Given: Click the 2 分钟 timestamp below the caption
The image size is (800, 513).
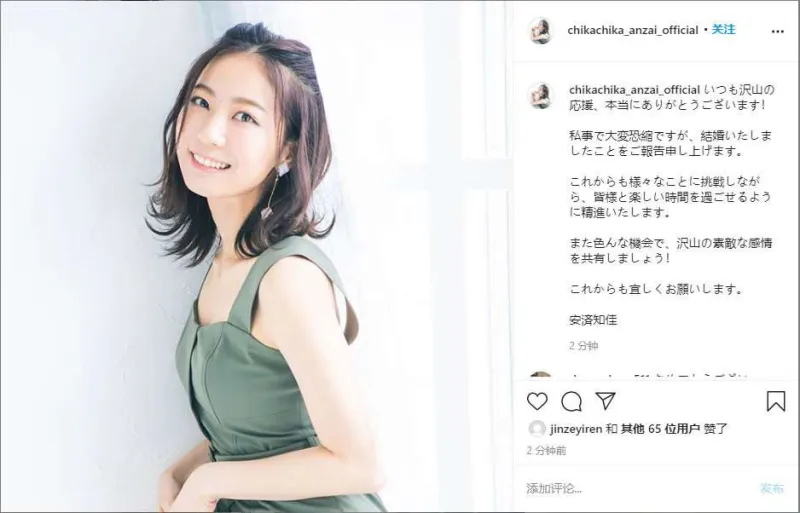Looking at the screenshot, I should click(x=584, y=346).
